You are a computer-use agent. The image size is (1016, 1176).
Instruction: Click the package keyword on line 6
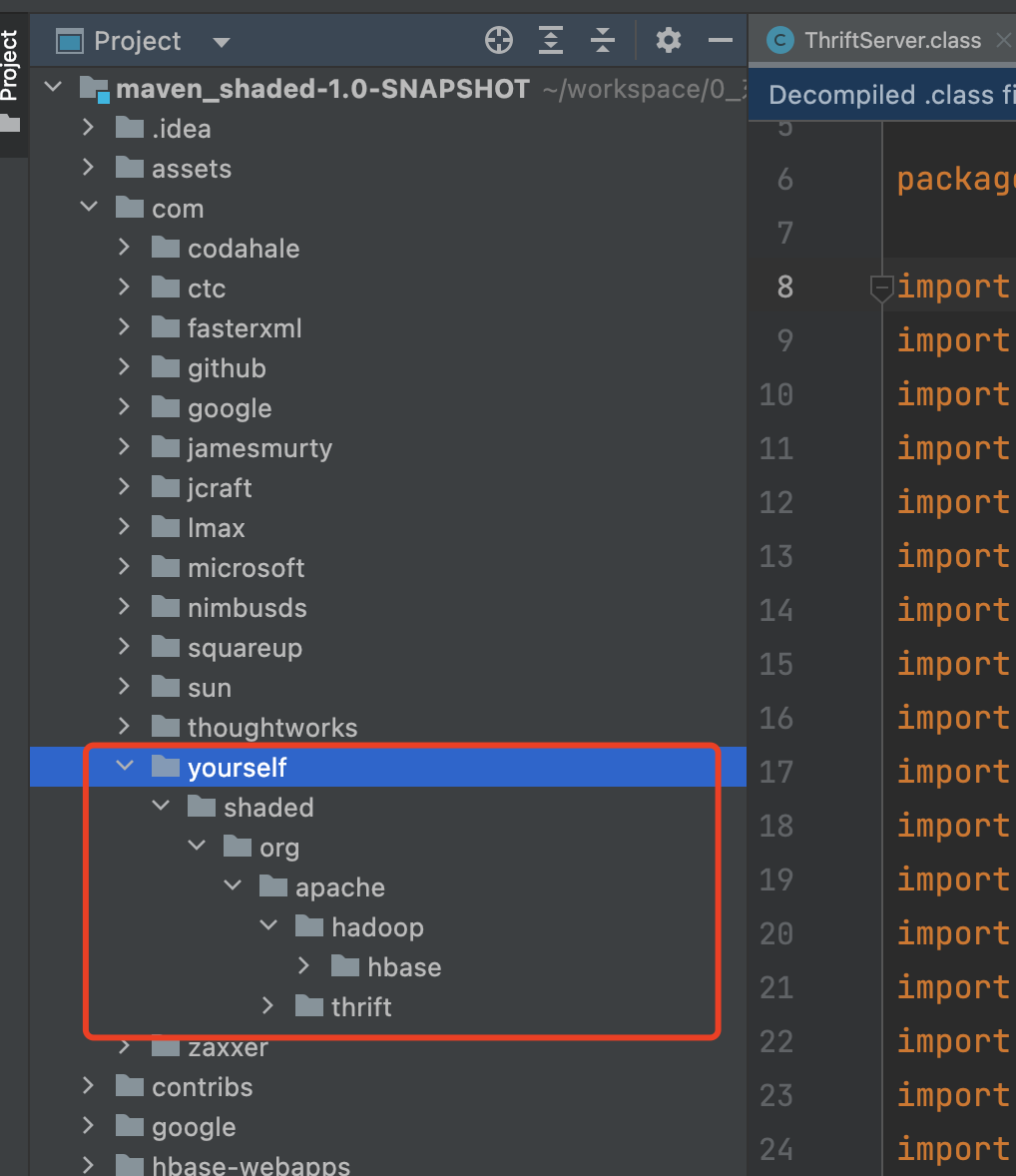(956, 180)
